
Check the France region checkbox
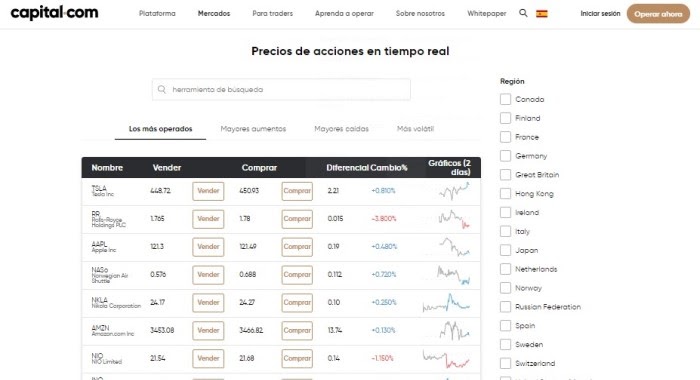pos(505,137)
